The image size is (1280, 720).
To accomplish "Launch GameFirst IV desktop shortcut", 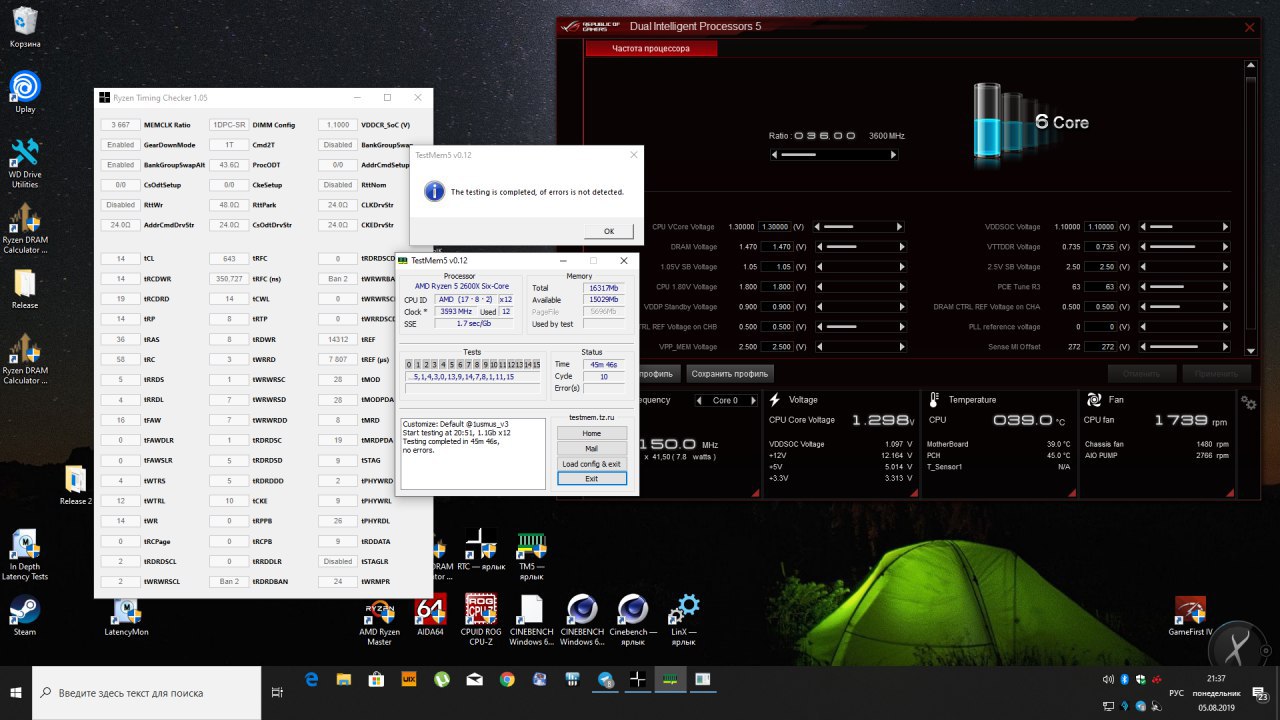I will tap(1190, 616).
